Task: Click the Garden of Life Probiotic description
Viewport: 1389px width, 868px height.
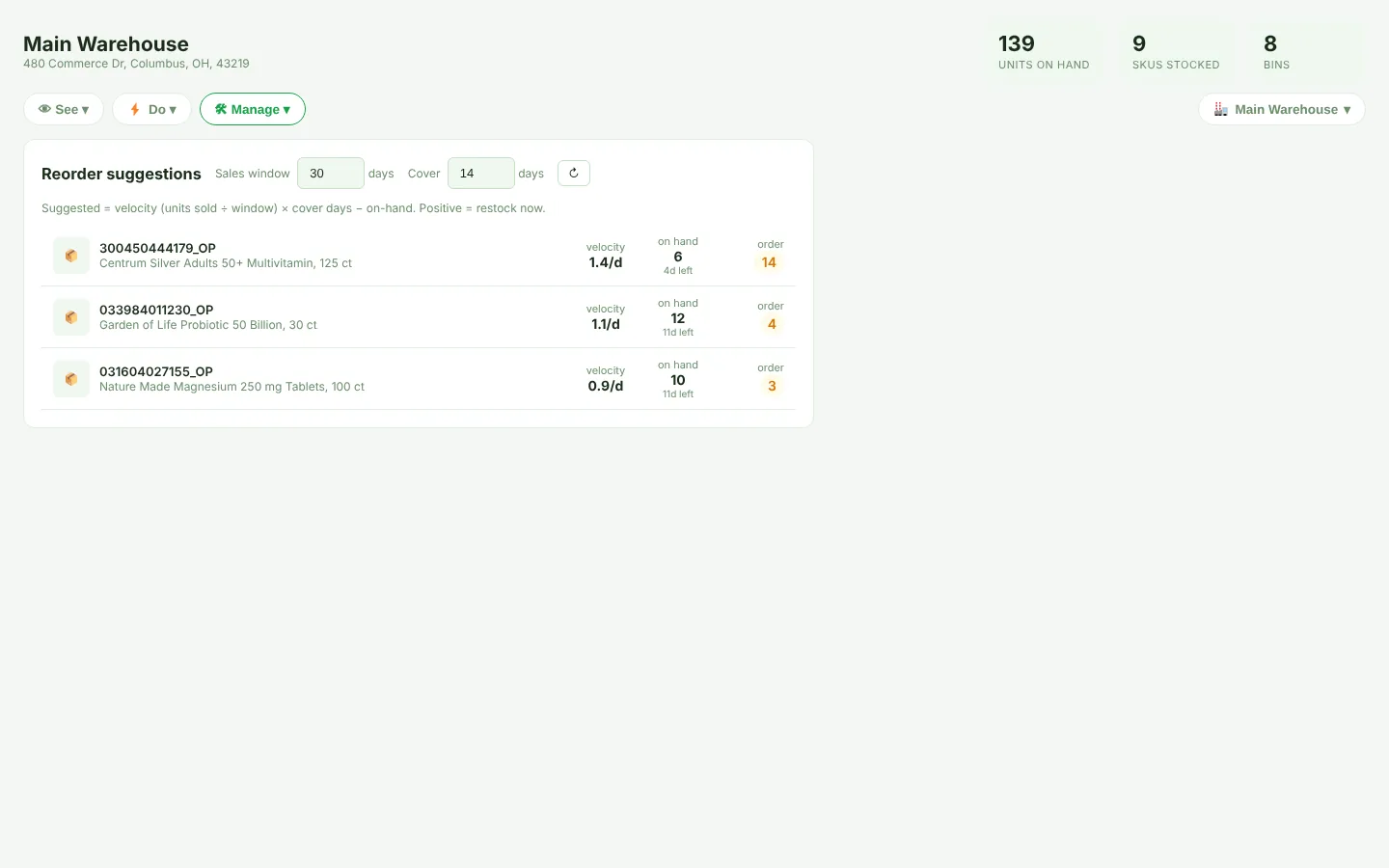Action: click(208, 325)
